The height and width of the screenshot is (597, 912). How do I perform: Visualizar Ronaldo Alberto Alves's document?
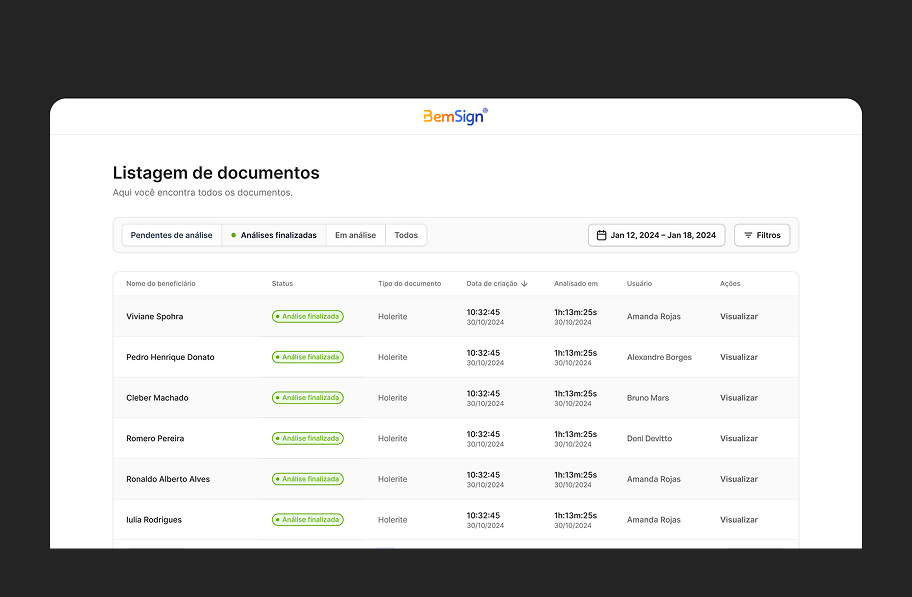pyautogui.click(x=739, y=479)
